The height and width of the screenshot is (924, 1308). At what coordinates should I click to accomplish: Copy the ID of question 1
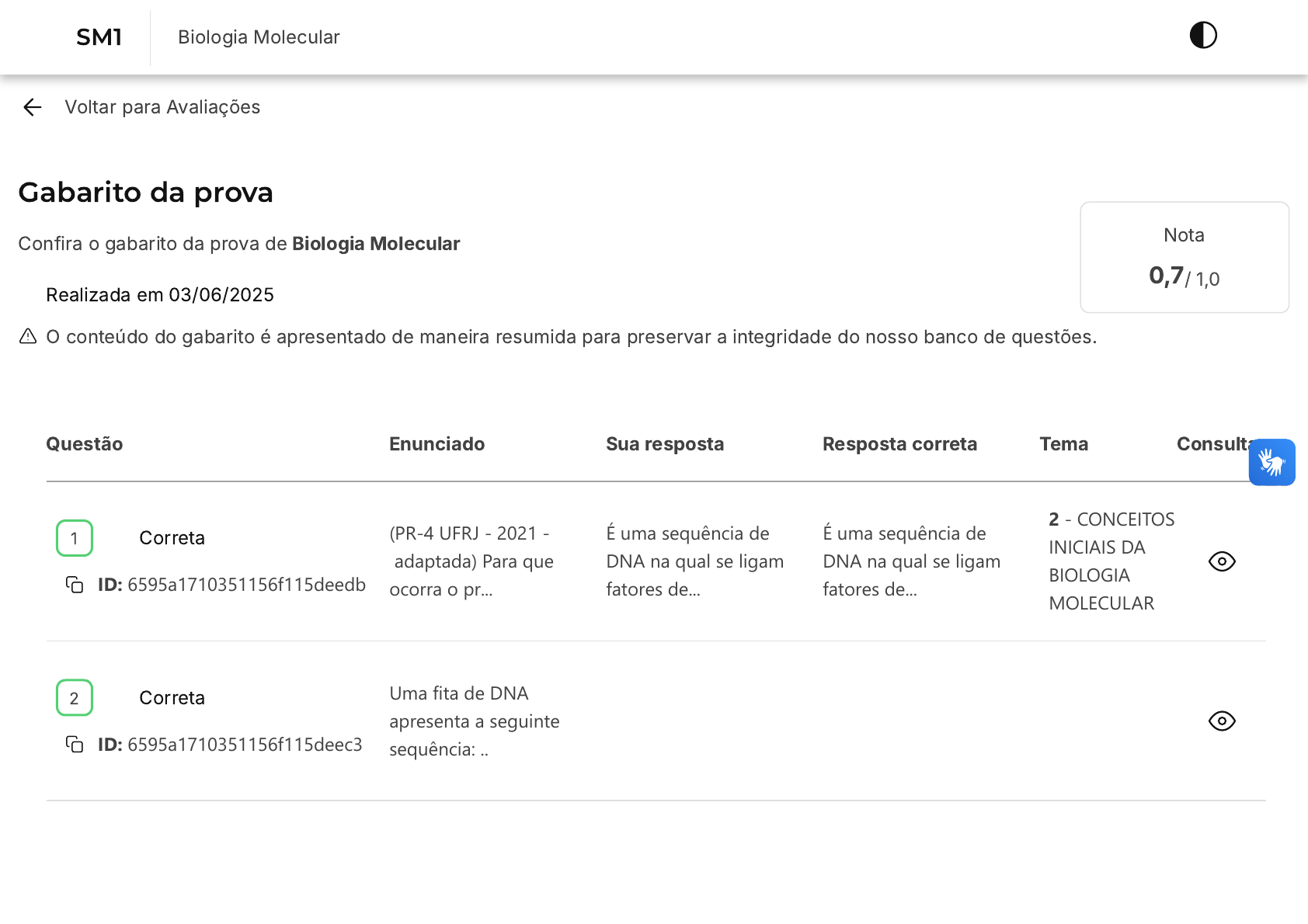click(x=75, y=585)
